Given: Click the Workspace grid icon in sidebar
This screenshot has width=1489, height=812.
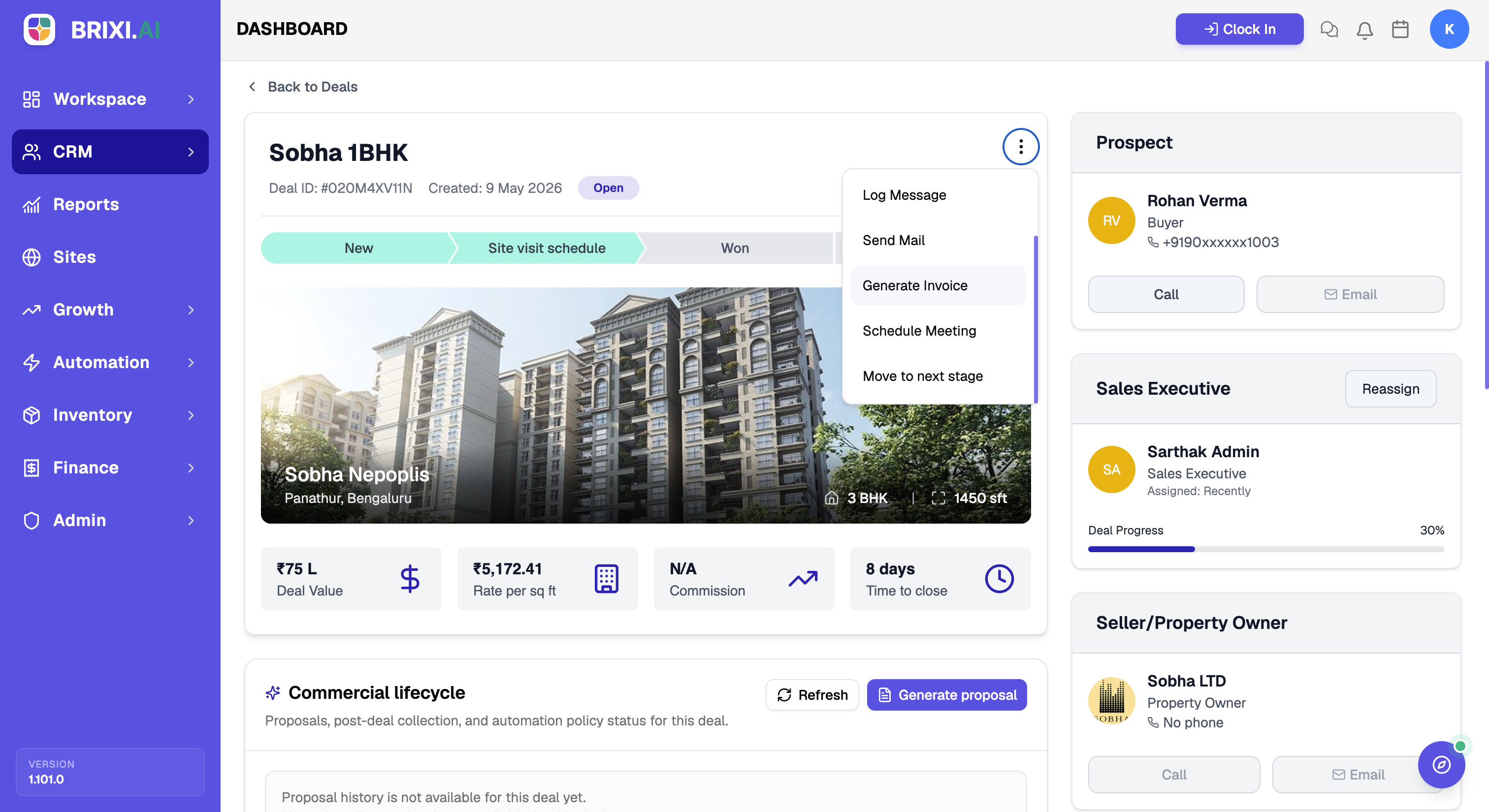Looking at the screenshot, I should (31, 99).
